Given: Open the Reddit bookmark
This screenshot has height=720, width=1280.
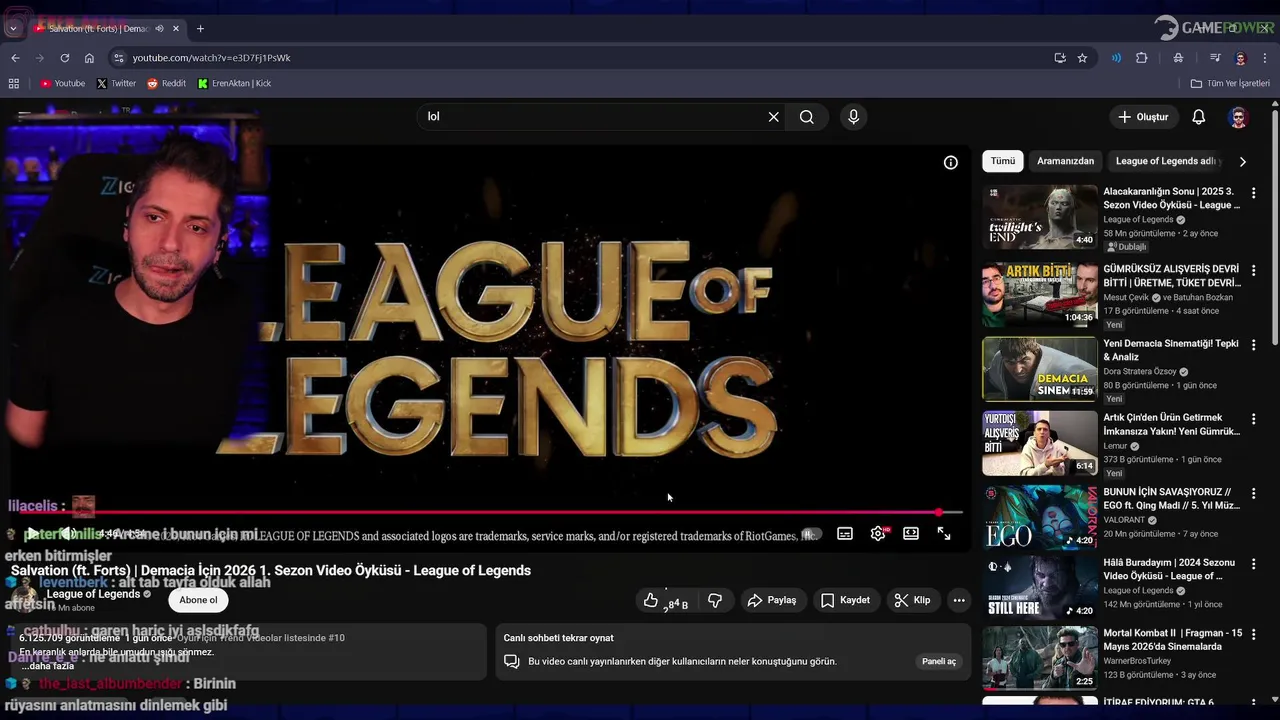Looking at the screenshot, I should point(166,83).
